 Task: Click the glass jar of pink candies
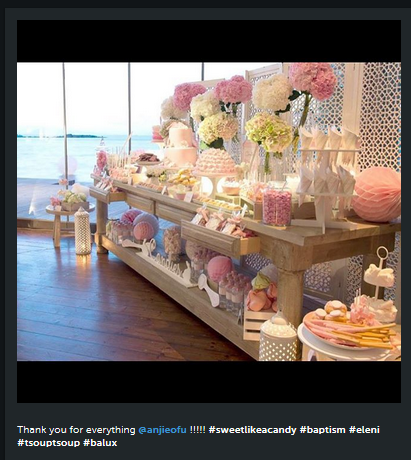[x=277, y=205]
